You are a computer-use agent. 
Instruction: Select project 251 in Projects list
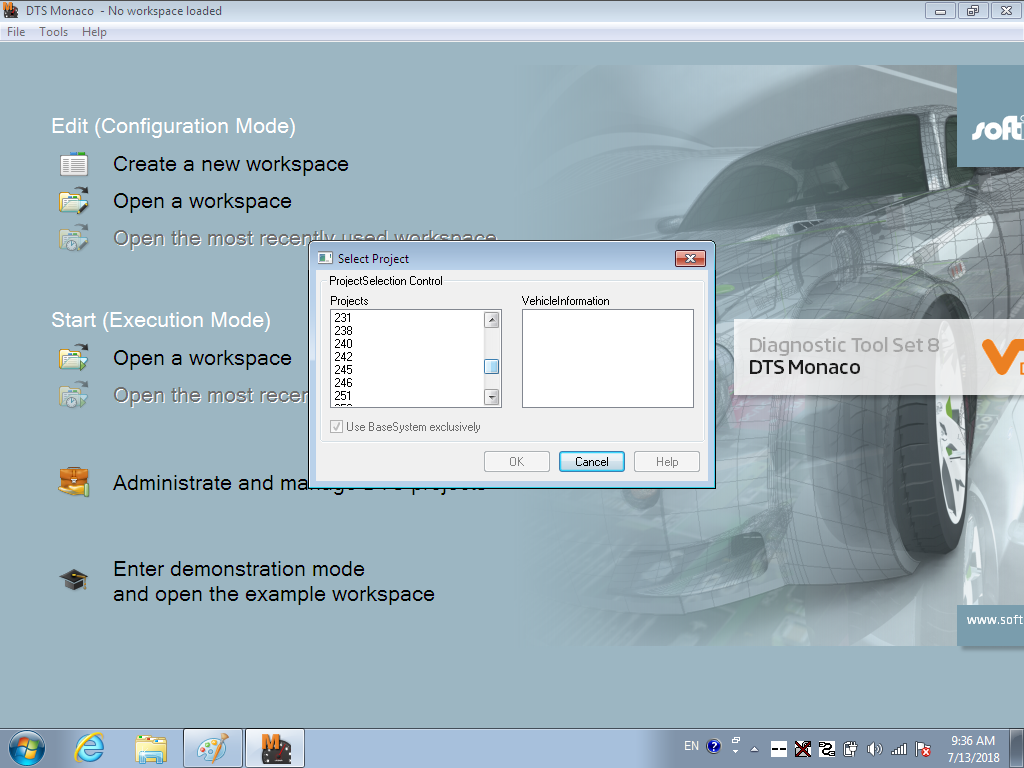(x=343, y=396)
